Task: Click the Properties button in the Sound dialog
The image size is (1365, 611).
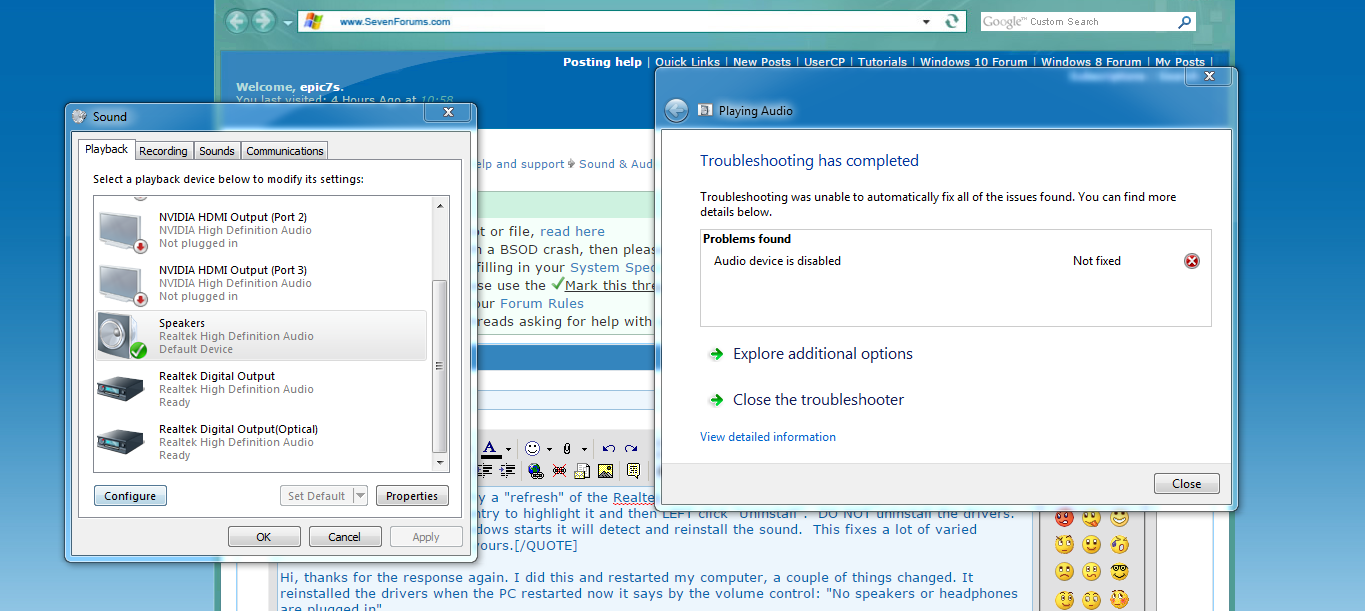Action: pos(412,496)
